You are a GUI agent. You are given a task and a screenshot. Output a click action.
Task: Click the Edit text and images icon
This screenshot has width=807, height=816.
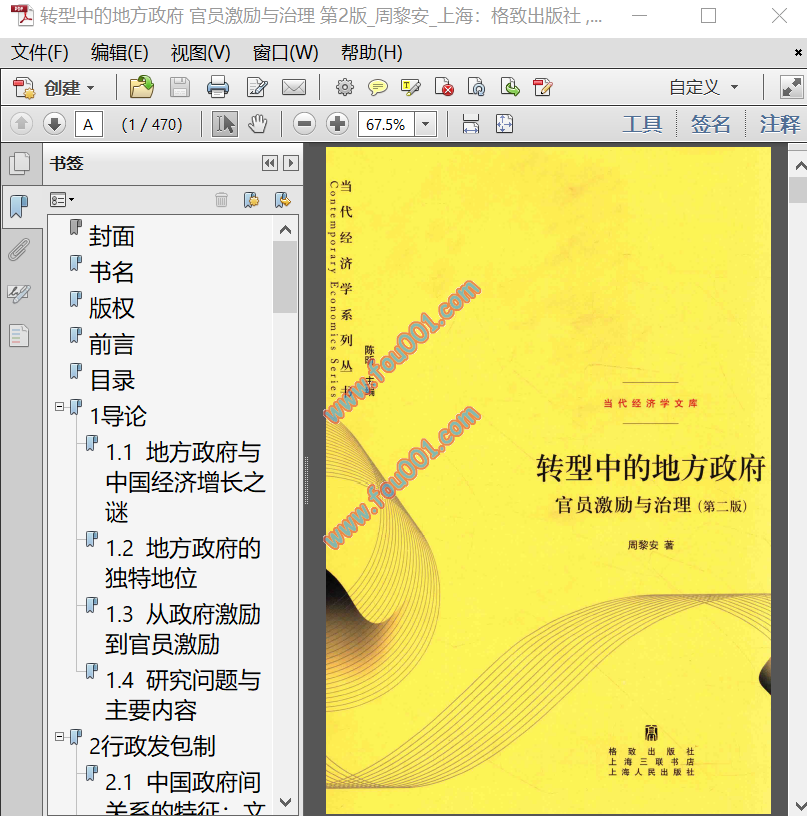tap(543, 87)
